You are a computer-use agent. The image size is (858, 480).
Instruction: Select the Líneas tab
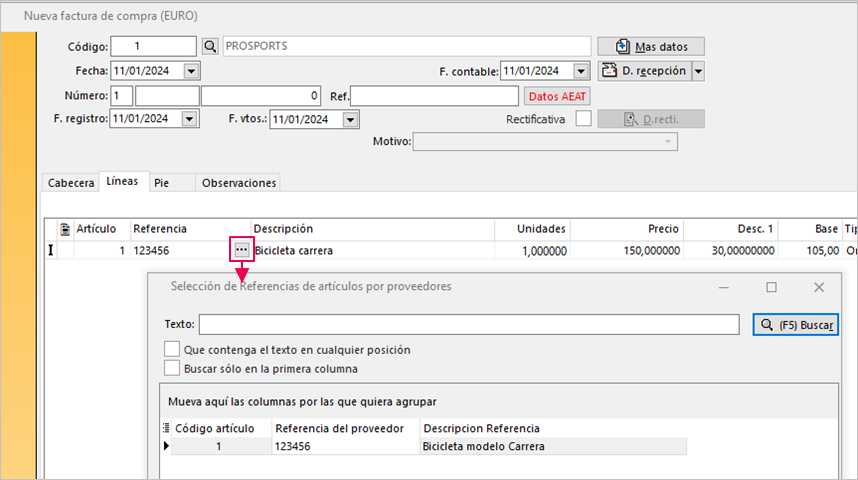tap(122, 181)
